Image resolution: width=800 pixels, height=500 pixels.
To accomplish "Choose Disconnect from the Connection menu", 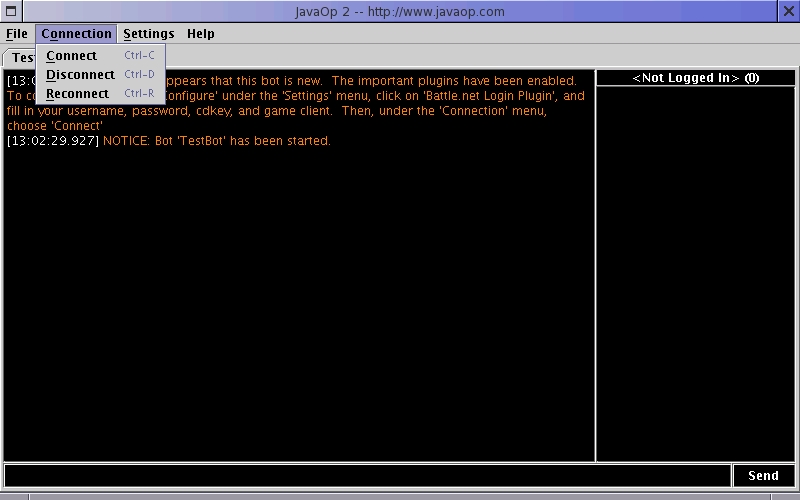I will click(101, 74).
